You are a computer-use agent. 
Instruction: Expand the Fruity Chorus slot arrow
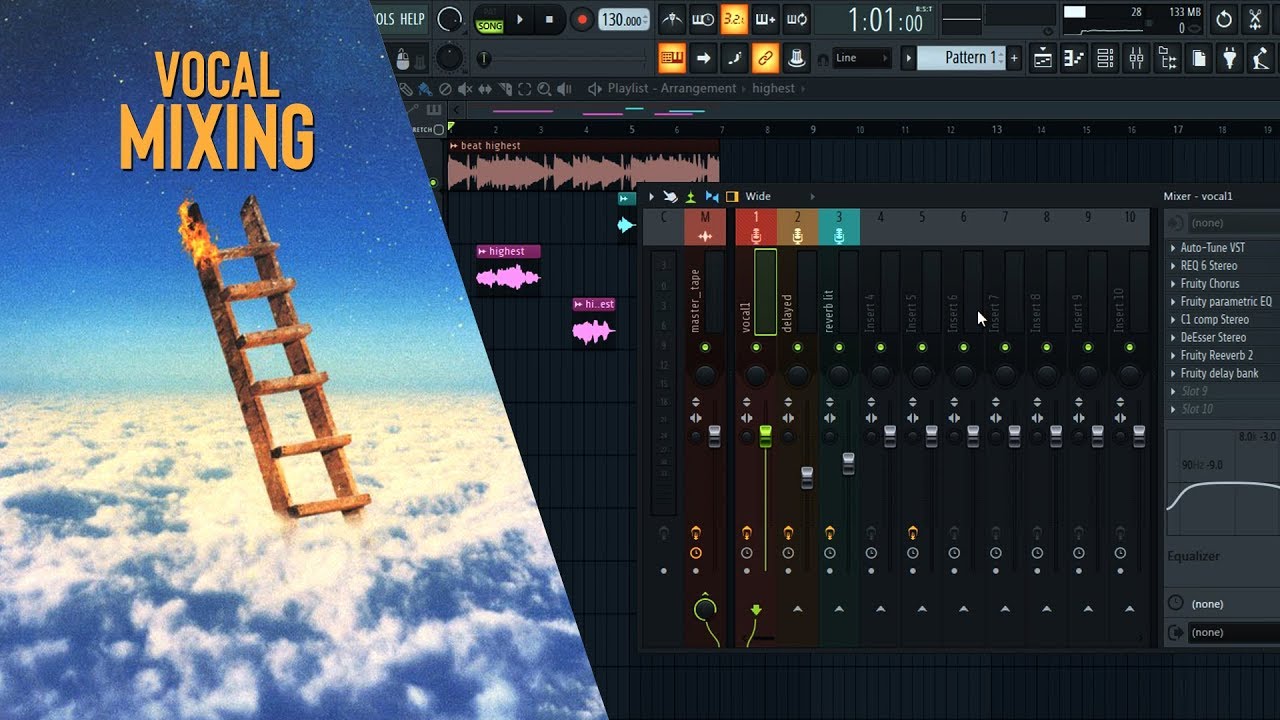pyautogui.click(x=1173, y=284)
